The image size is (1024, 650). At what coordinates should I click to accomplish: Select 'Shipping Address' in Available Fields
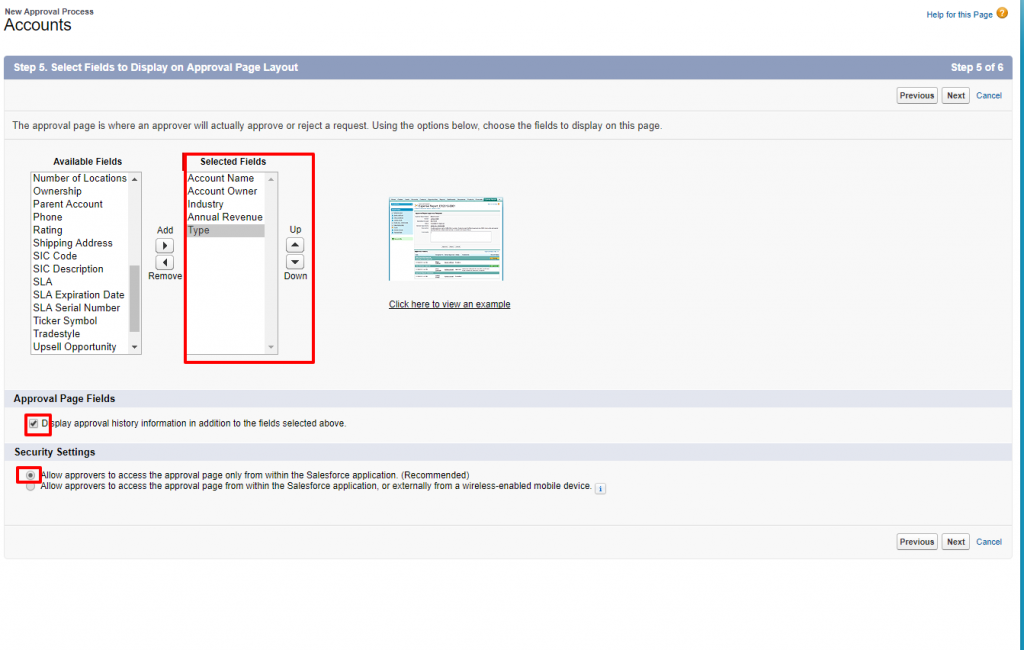pos(73,243)
